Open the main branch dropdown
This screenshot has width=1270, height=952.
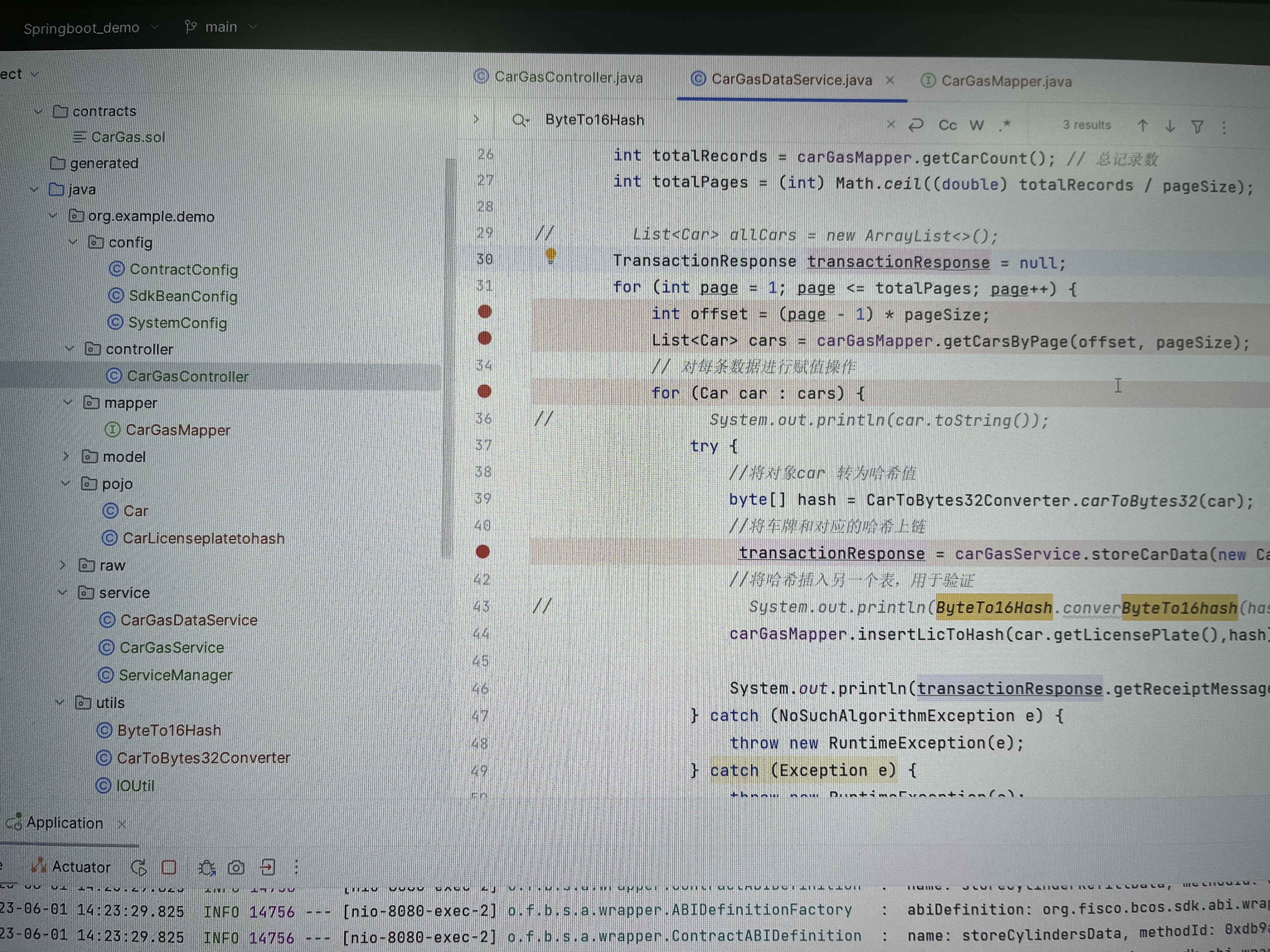pos(220,27)
